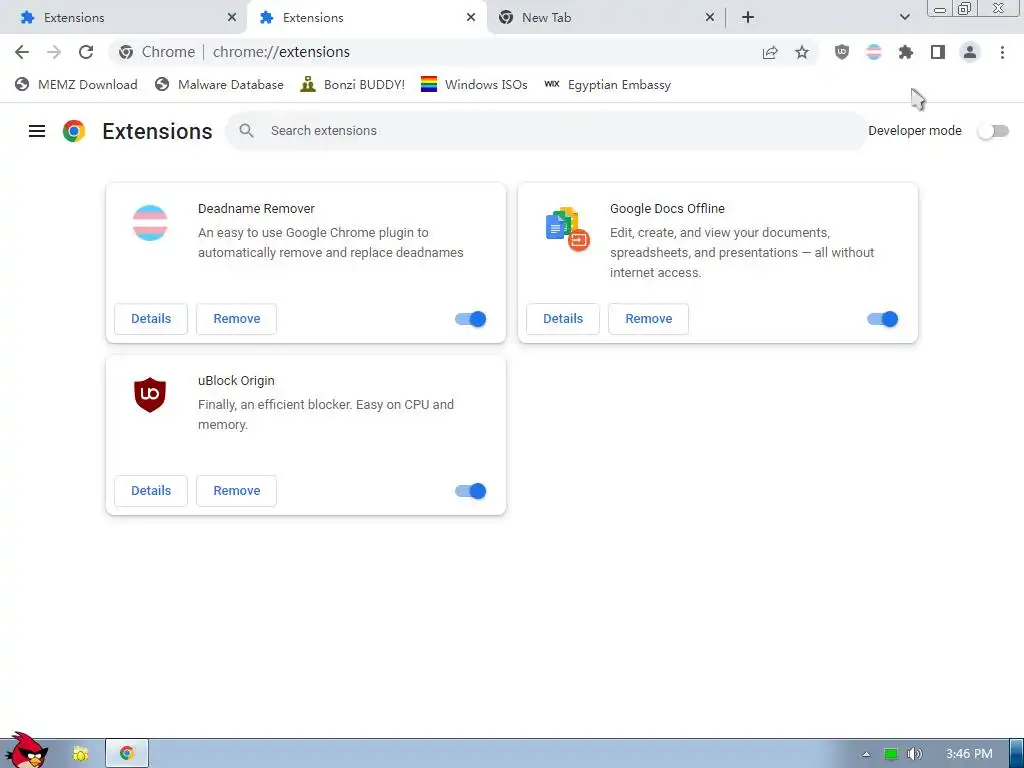Click the Chrome taskbar button
This screenshot has height=768, width=1024.
(127, 754)
